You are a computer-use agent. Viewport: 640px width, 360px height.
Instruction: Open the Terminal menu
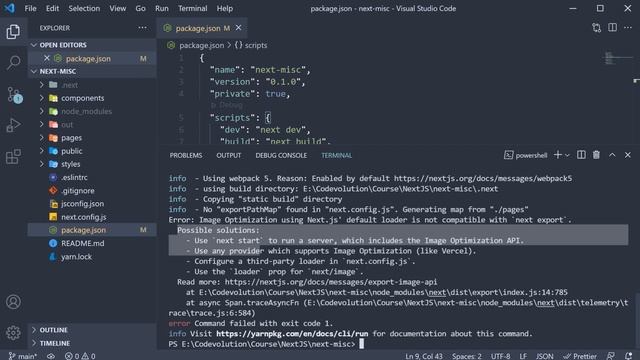193,8
